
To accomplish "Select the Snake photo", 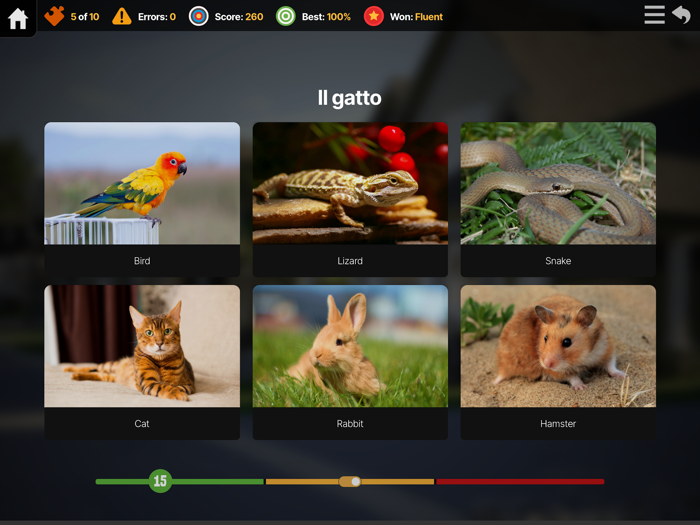I will click(x=558, y=183).
